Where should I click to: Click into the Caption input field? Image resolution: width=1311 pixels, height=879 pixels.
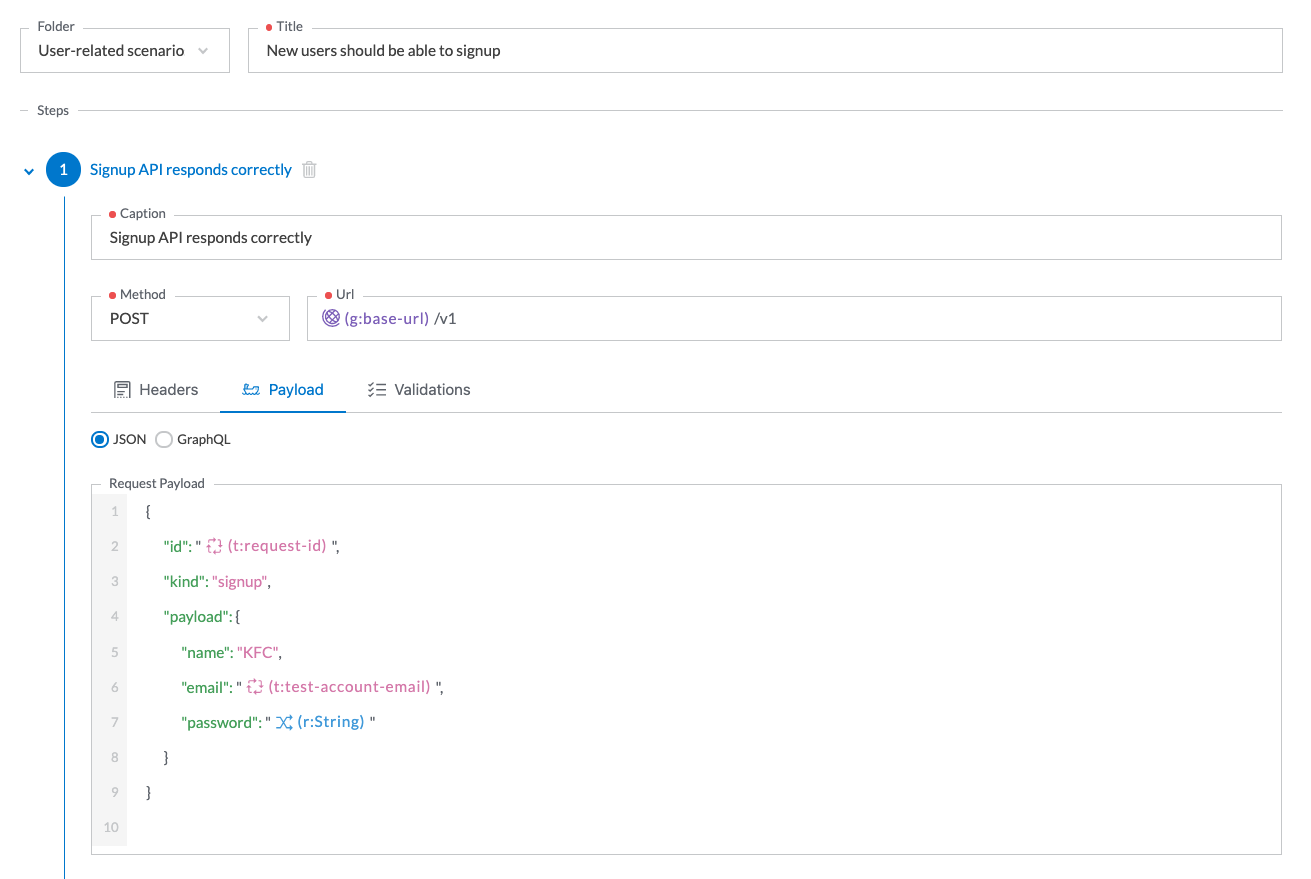click(686, 238)
